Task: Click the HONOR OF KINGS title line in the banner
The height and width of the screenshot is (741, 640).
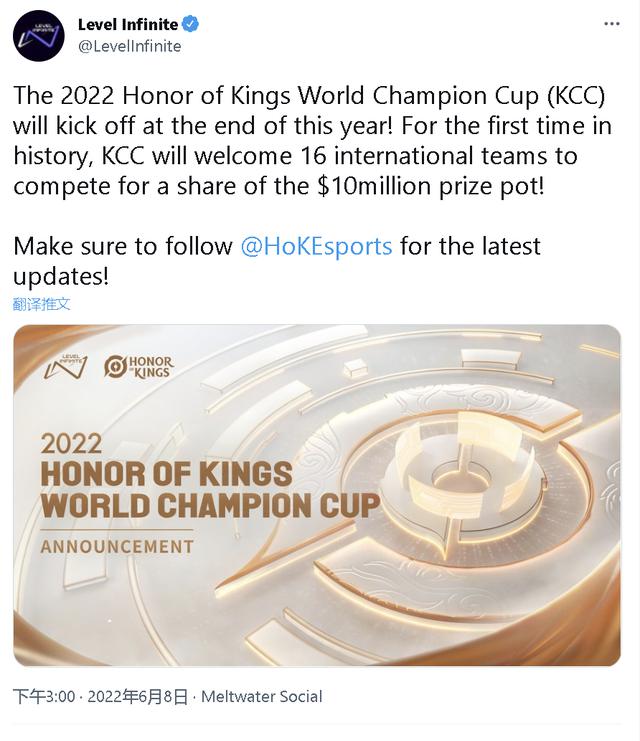Action: pos(166,474)
